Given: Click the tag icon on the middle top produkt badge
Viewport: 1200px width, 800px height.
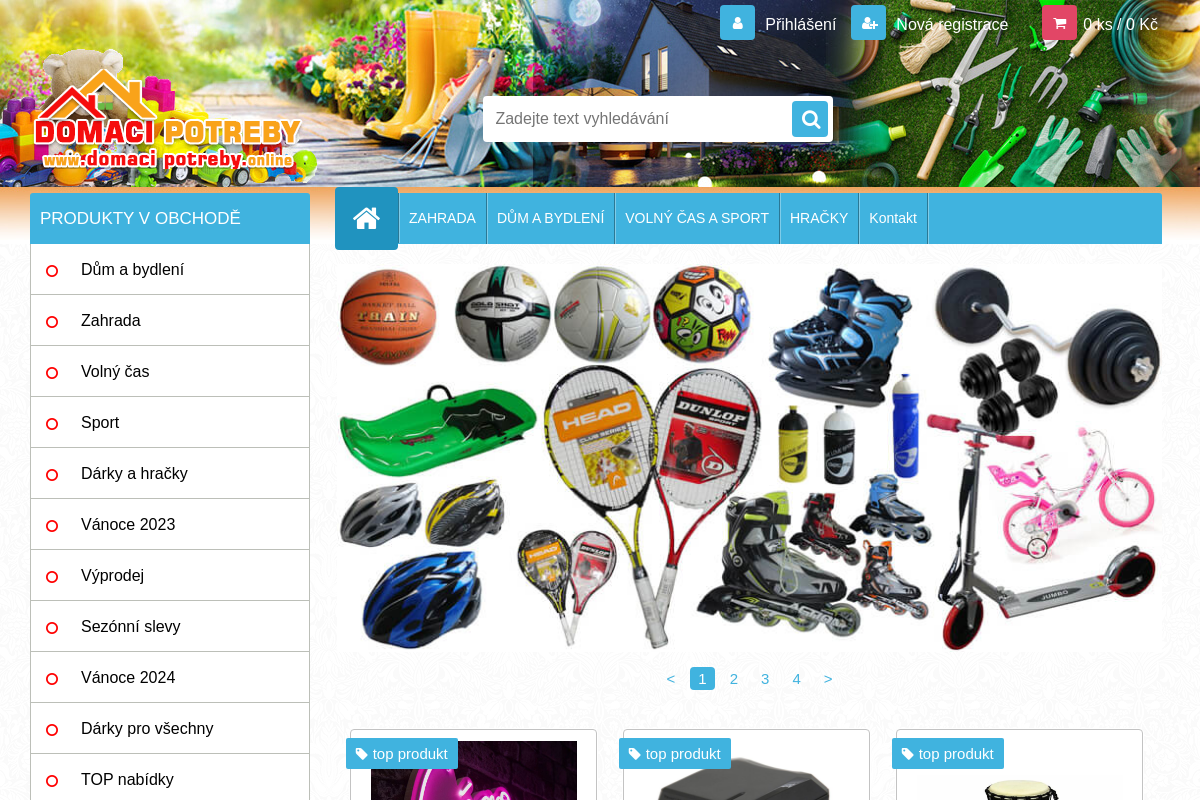Looking at the screenshot, I should (636, 754).
